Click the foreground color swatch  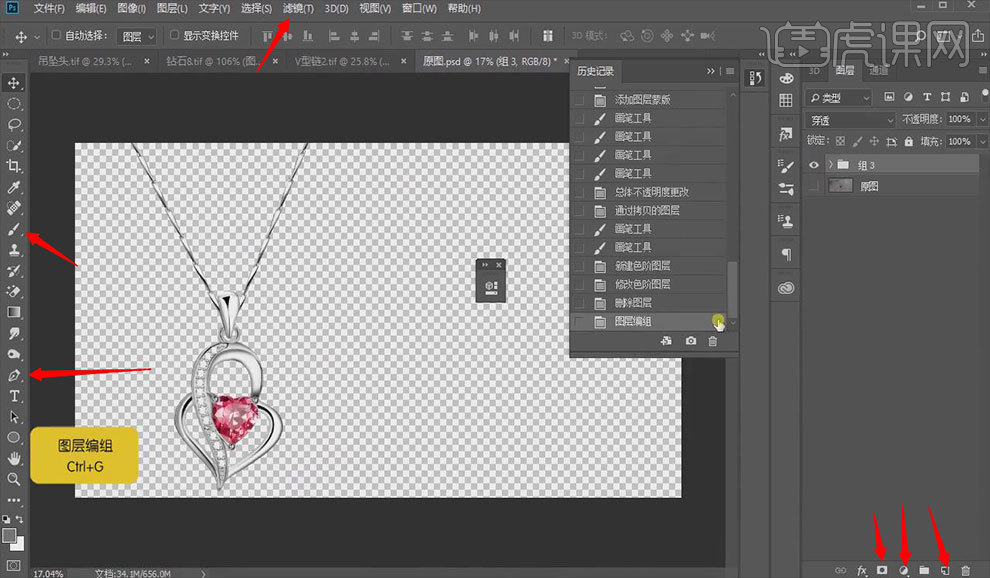[x=9, y=536]
